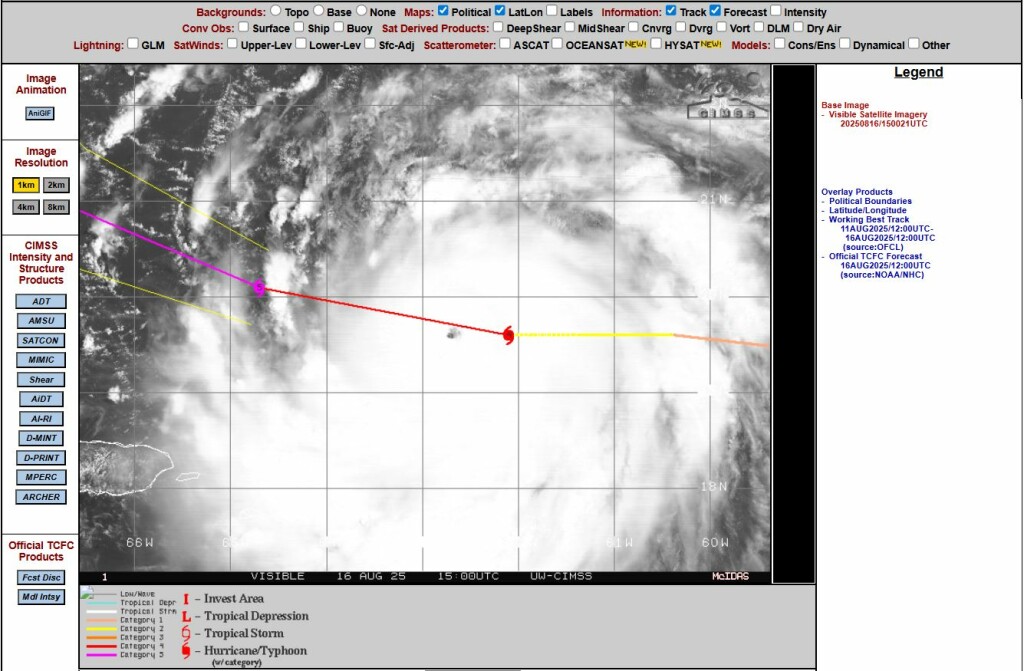
Task: Enable the ASCAT scatterometer checkbox
Action: click(505, 44)
